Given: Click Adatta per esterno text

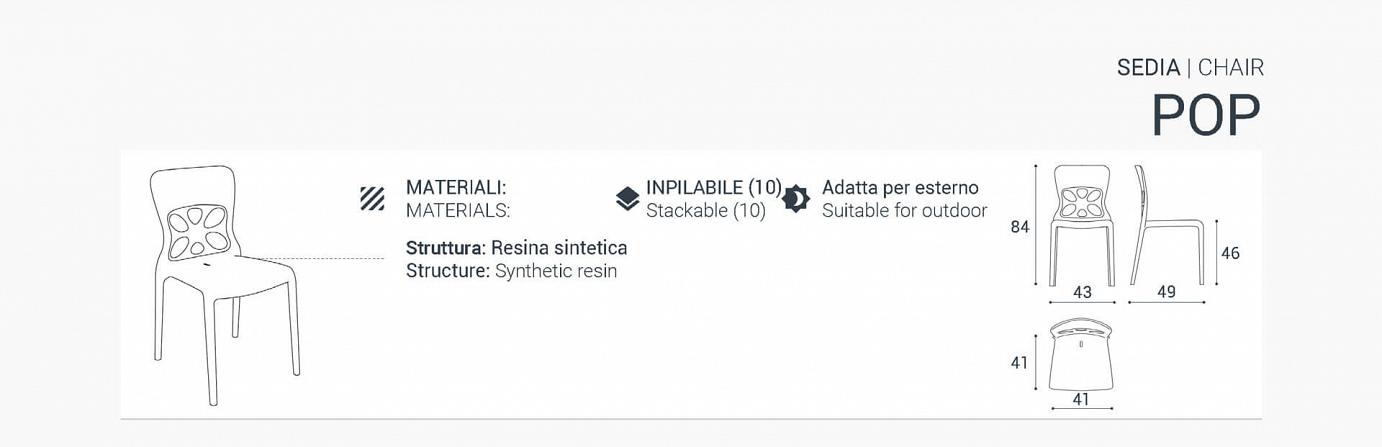Looking at the screenshot, I should (900, 188).
